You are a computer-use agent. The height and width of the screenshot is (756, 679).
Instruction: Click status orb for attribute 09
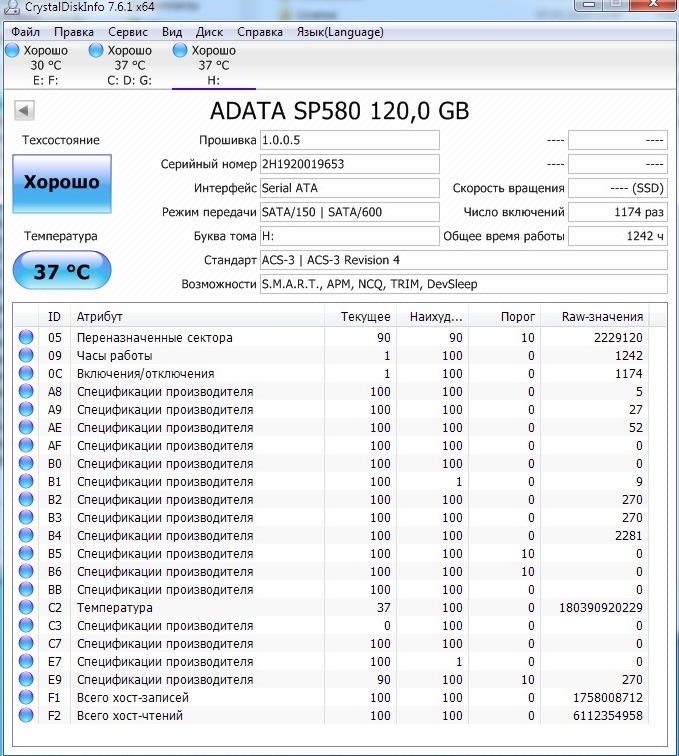[26, 355]
